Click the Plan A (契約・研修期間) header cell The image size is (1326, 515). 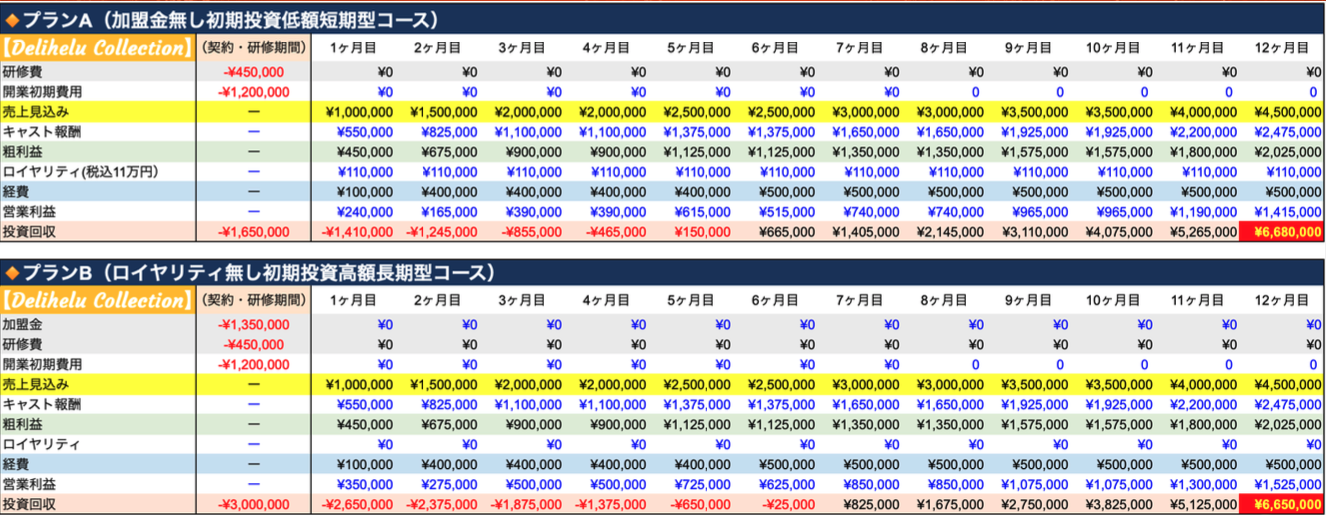tap(255, 47)
